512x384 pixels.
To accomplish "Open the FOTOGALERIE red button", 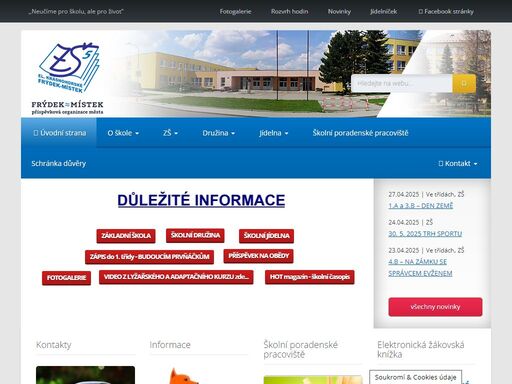I will [x=66, y=278].
